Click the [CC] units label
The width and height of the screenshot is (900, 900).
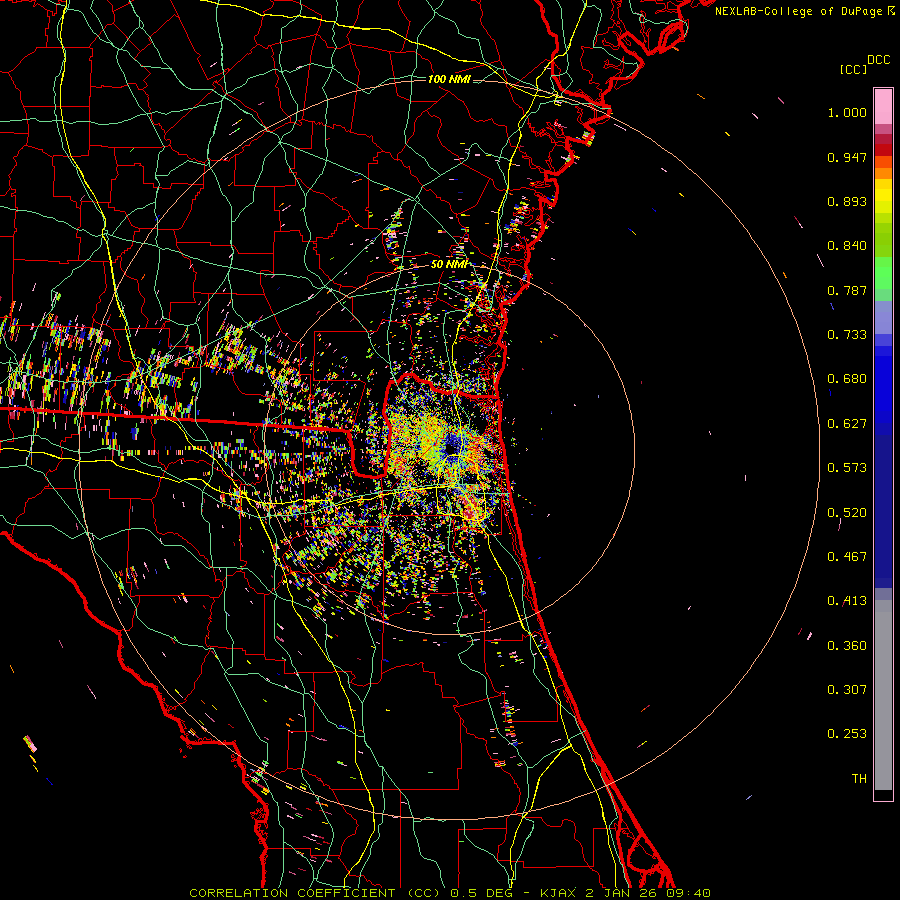(x=853, y=69)
